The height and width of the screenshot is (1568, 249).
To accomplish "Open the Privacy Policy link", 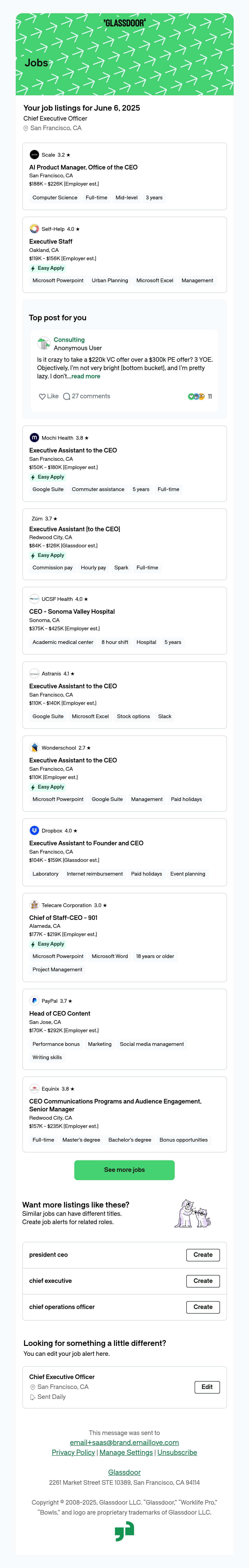I will pos(73,1452).
